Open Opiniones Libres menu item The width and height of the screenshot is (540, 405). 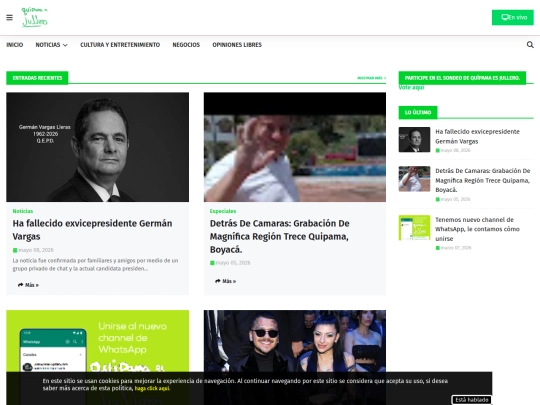pyautogui.click(x=237, y=45)
